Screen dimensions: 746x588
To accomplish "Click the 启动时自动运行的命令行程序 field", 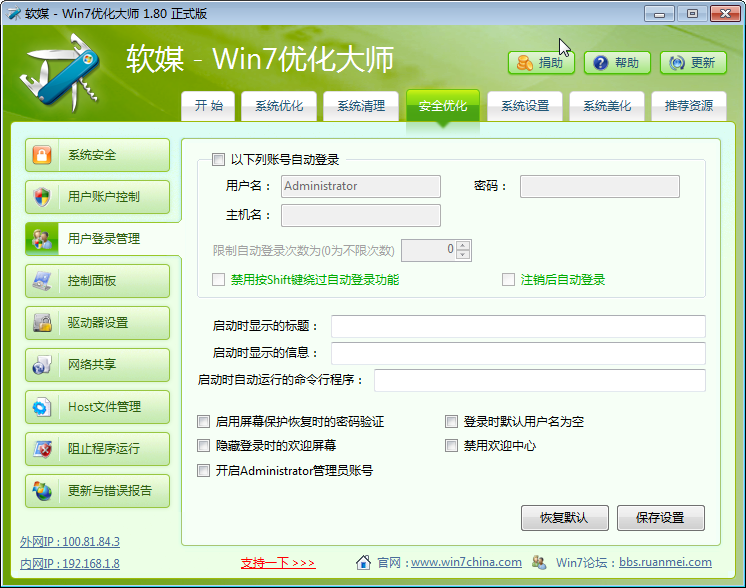I will (x=540, y=381).
